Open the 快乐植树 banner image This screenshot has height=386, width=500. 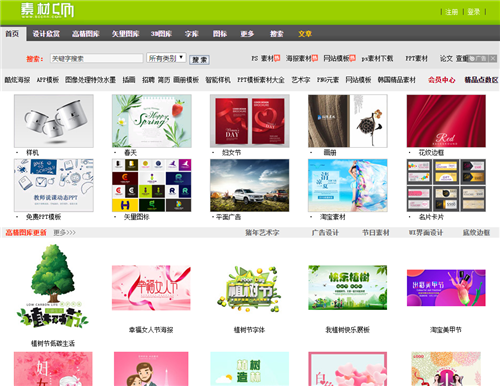(348, 288)
